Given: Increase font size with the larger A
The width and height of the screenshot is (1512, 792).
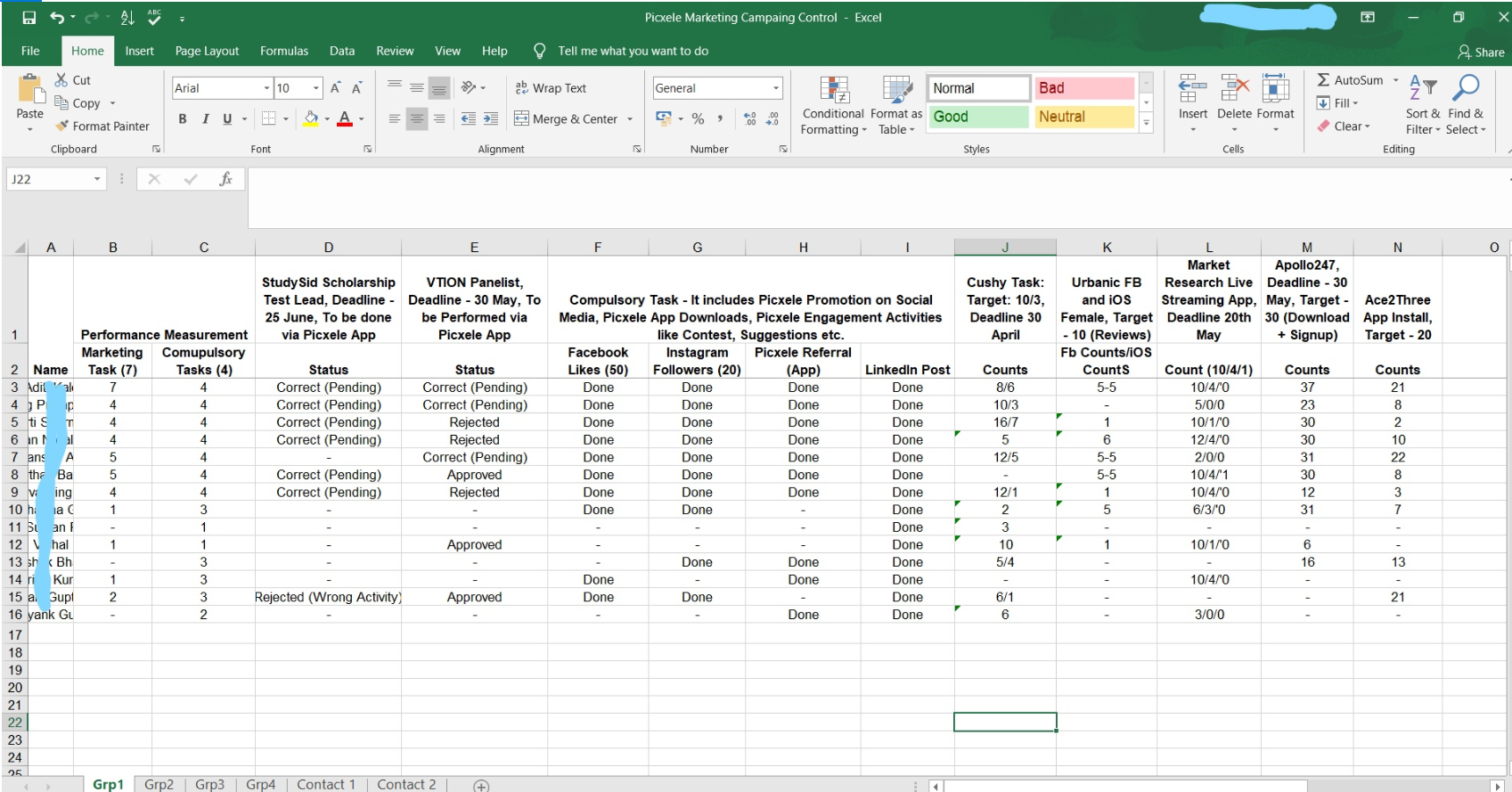Looking at the screenshot, I should [335, 87].
